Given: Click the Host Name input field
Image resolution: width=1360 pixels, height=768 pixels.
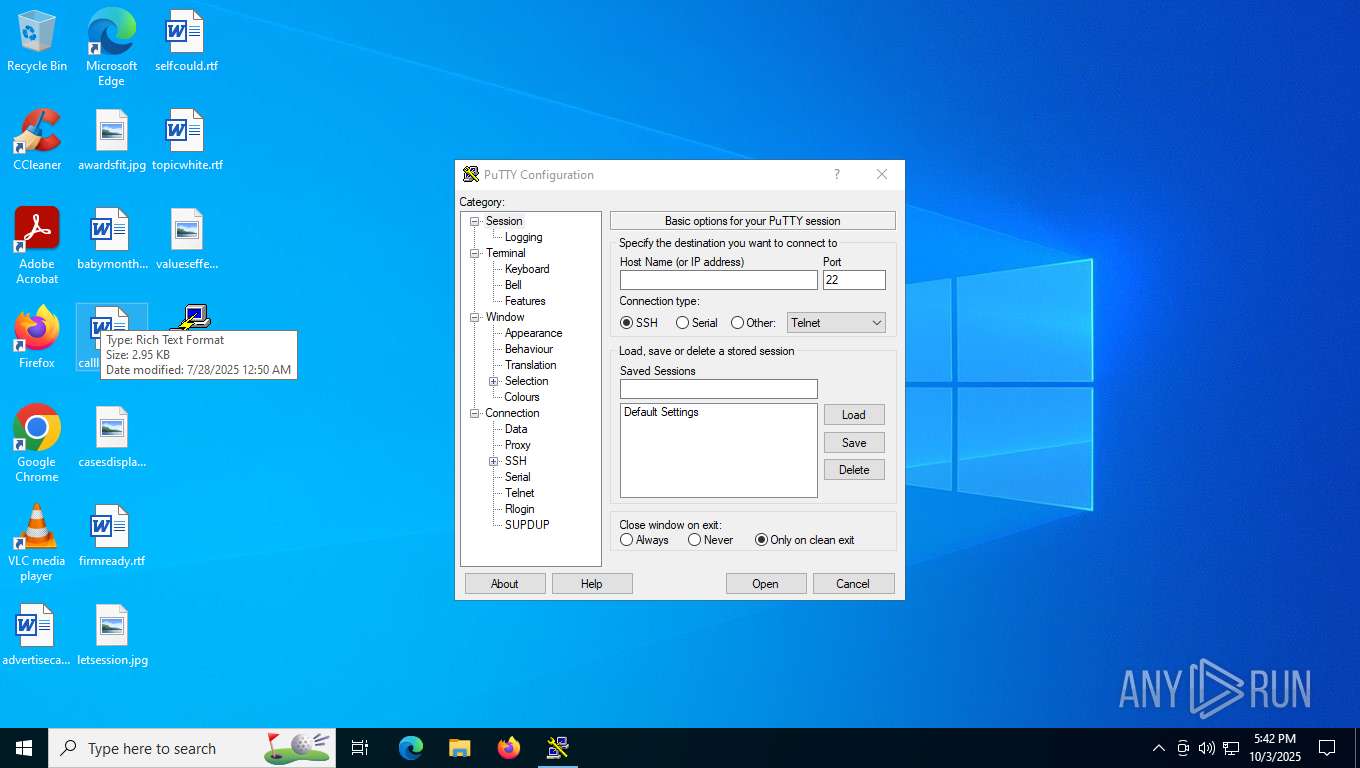Looking at the screenshot, I should (x=719, y=280).
